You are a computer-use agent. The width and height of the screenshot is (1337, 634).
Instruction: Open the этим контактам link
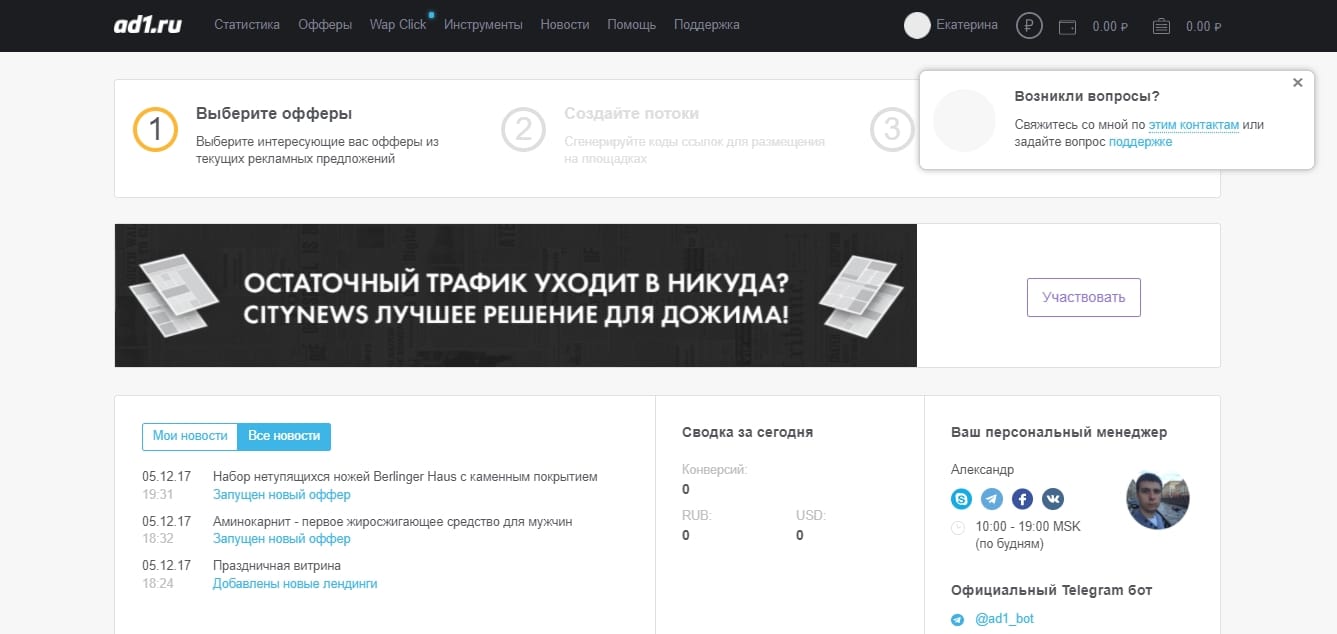coord(1194,125)
